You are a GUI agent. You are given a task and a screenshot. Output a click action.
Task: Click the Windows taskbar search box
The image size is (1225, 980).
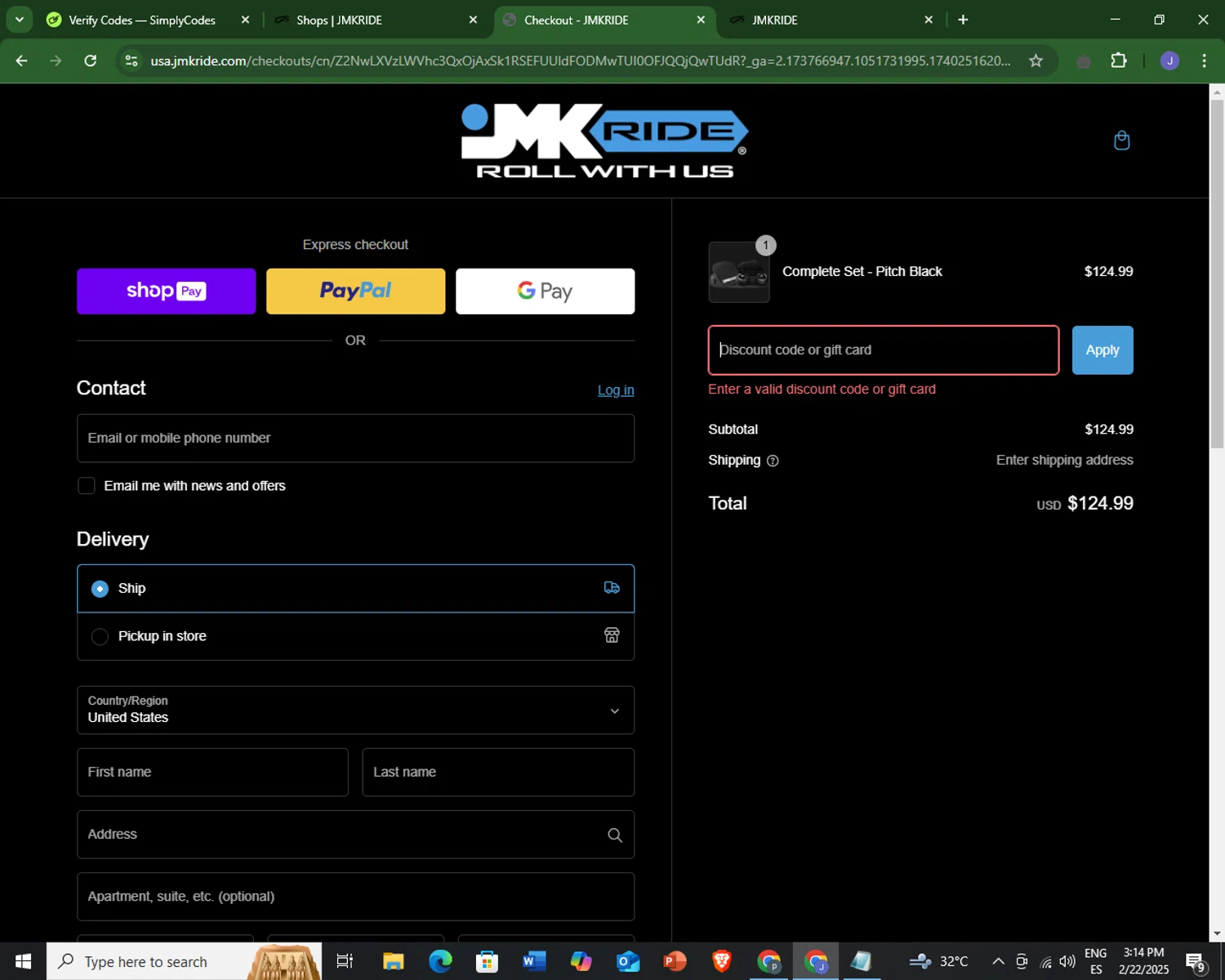184,961
